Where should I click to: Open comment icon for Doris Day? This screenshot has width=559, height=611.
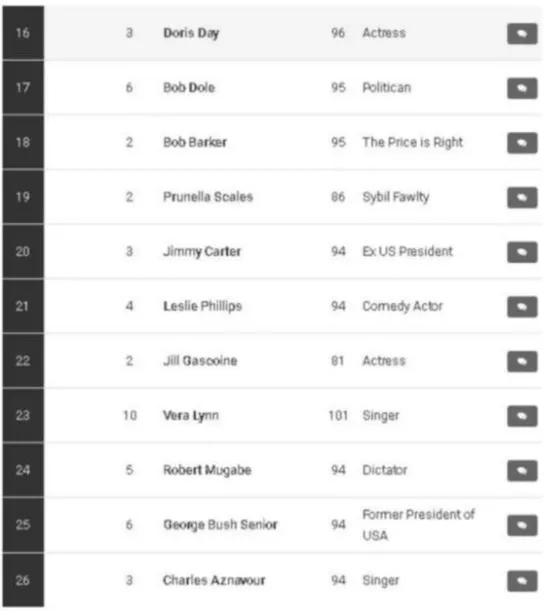(x=522, y=34)
